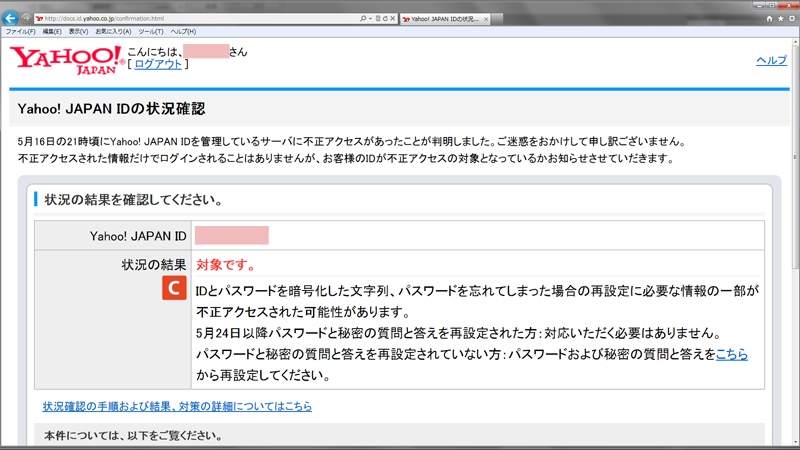
Task: Click the browser Forward arrow button
Action: pyautogui.click(x=26, y=18)
